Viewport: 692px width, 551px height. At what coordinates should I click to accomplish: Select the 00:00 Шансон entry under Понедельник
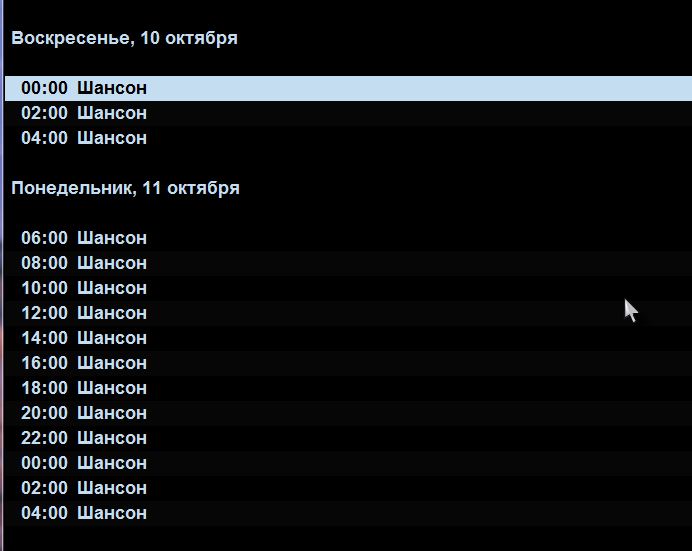348,463
